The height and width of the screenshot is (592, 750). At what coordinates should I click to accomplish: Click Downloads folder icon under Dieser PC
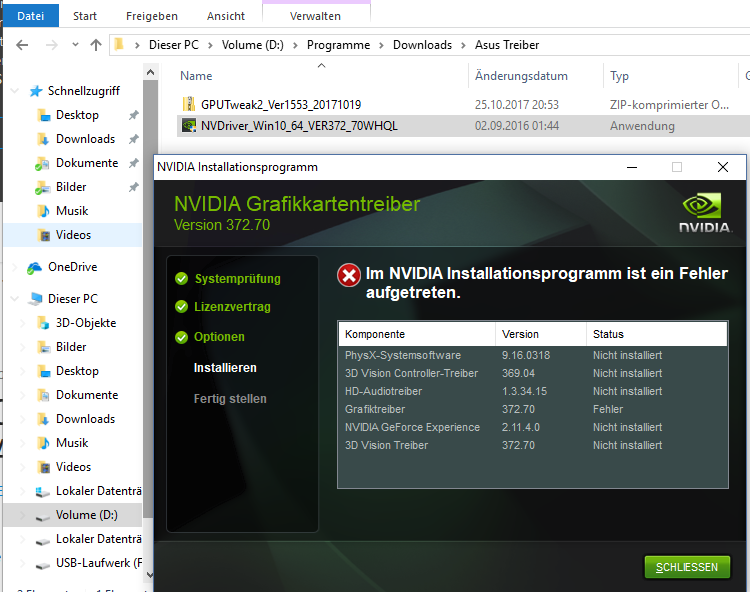tap(44, 419)
